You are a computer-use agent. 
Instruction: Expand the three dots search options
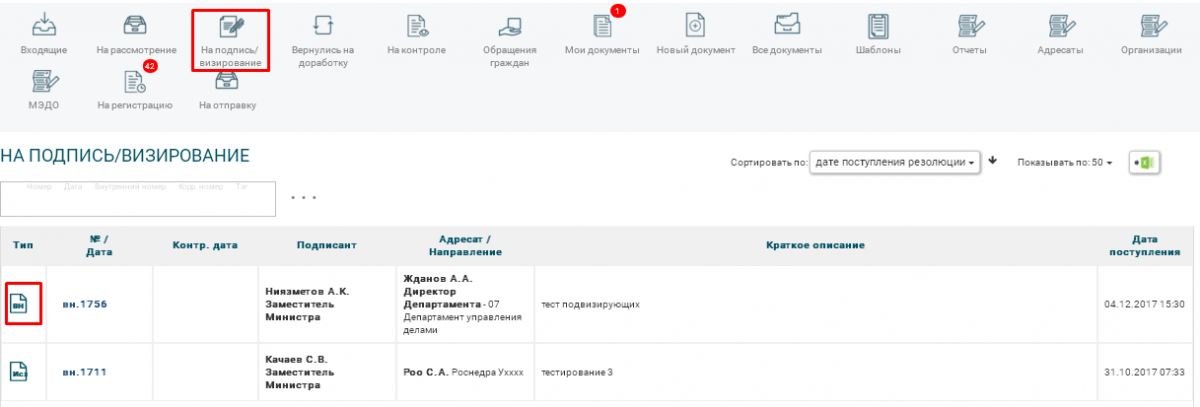click(304, 197)
